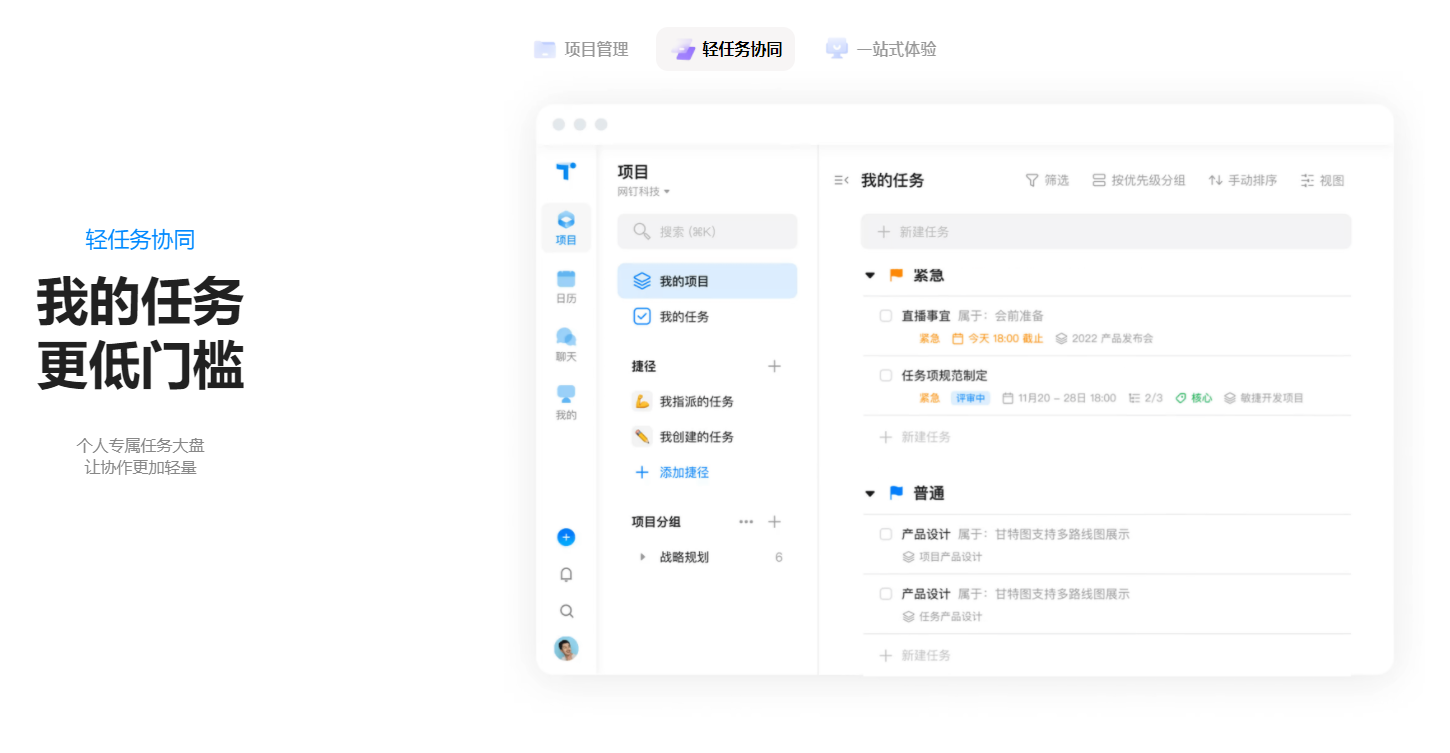Click the blue plus create button in sidebar
Viewport: 1450px width, 753px height.
pos(566,537)
